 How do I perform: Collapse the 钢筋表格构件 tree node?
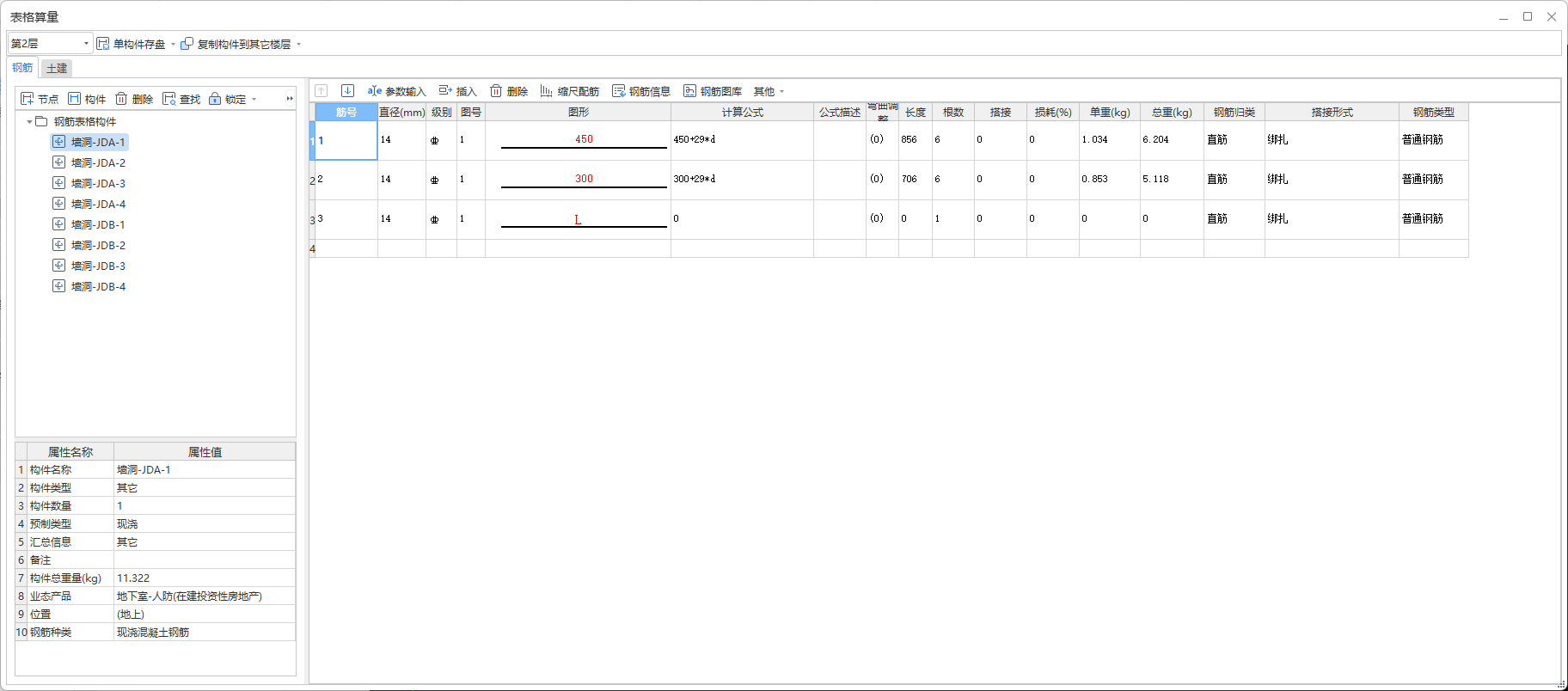[29, 122]
